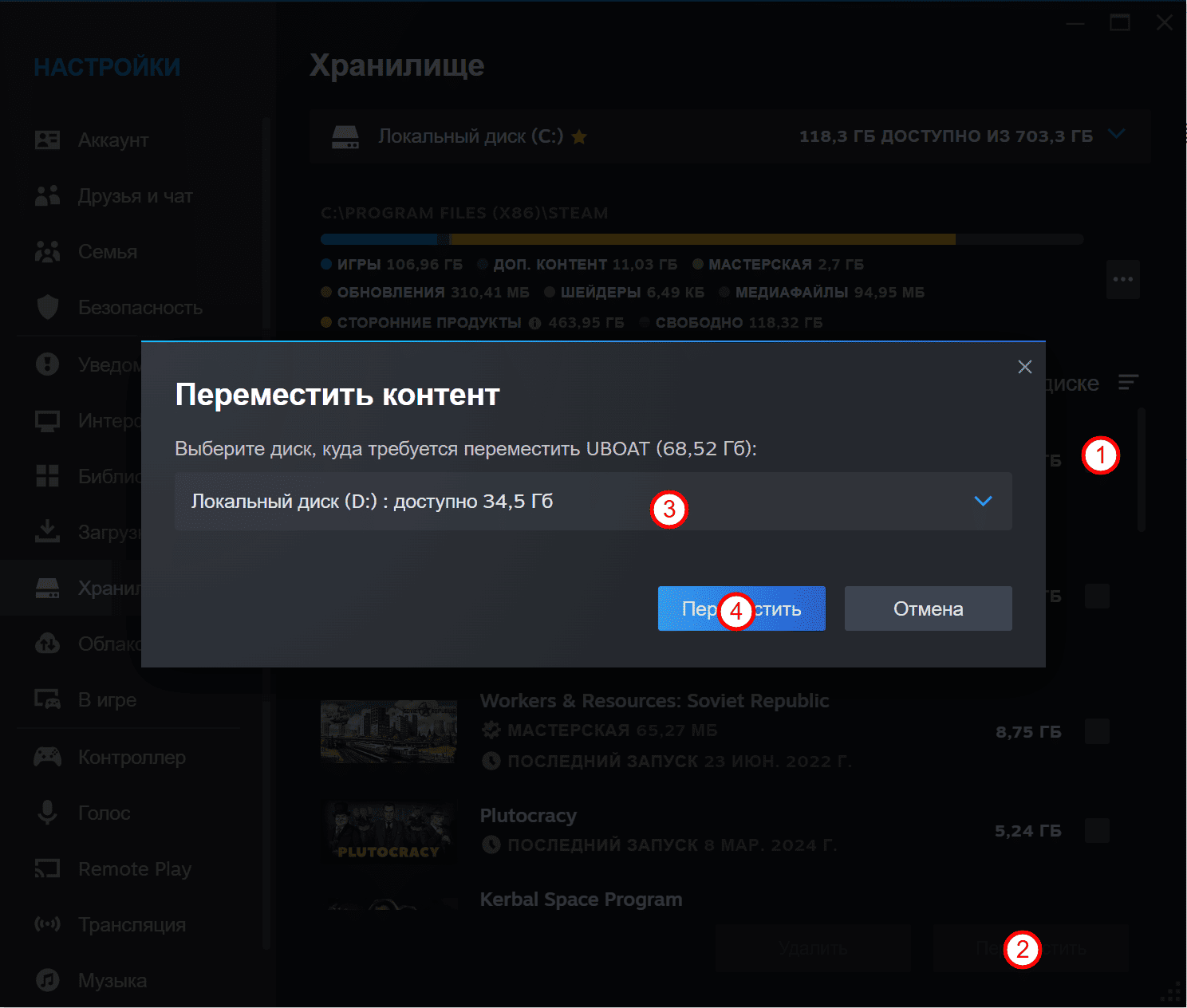Click the Друзья и чат people icon
Viewport: 1187px width, 1008px height.
(47, 196)
